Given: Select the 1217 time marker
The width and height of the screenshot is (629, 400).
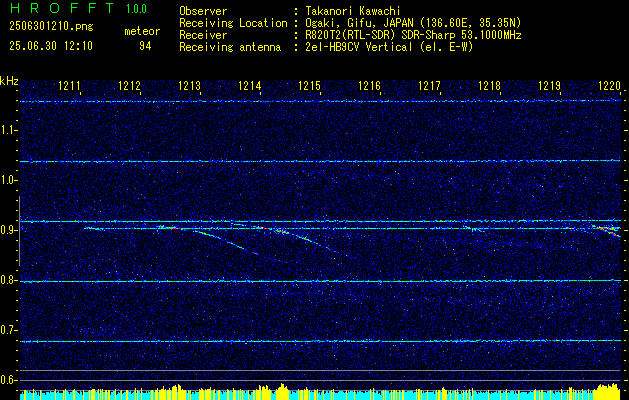Looking at the screenshot, I should coord(430,85).
